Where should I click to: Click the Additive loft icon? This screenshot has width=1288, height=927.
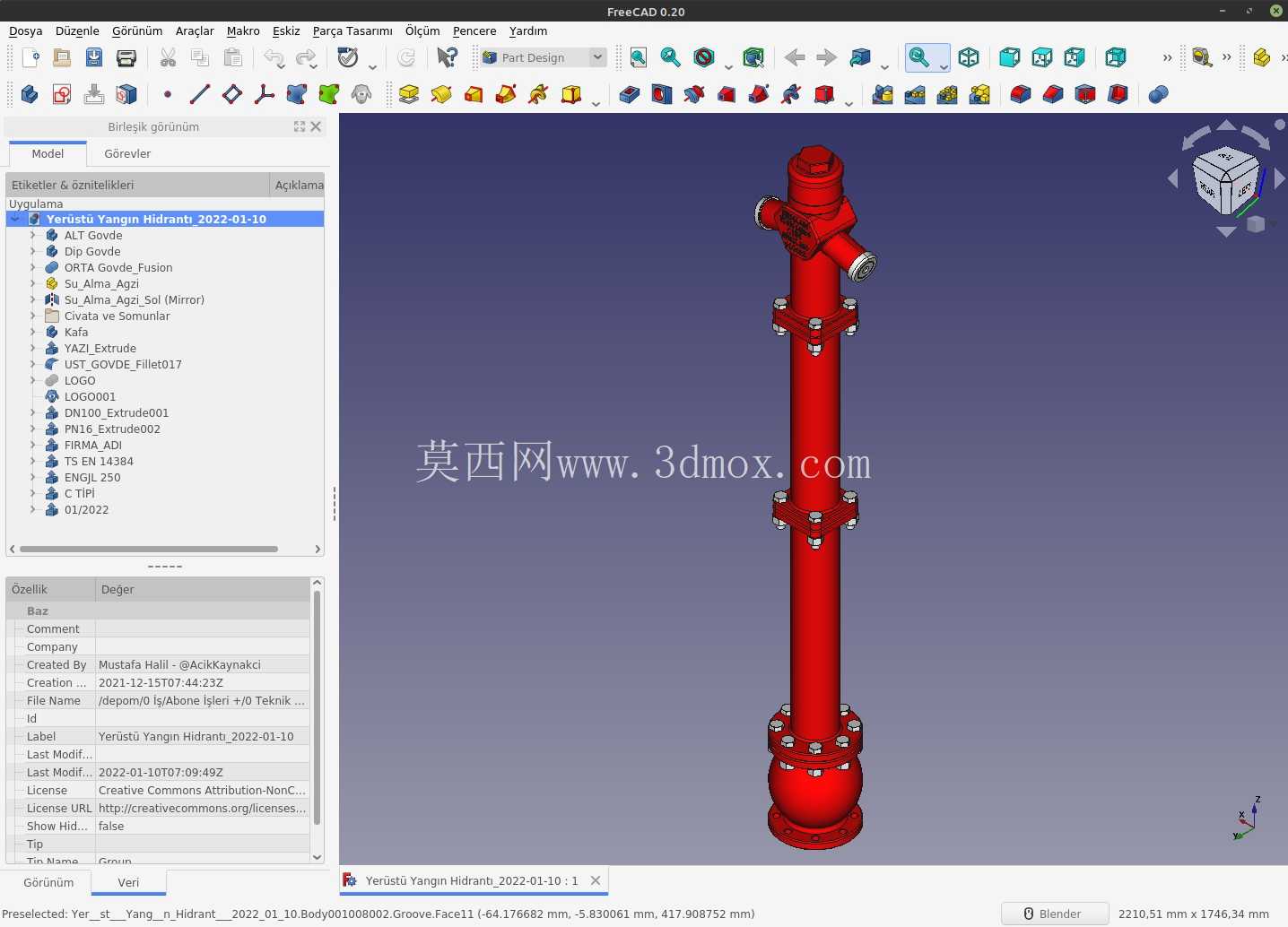(474, 94)
